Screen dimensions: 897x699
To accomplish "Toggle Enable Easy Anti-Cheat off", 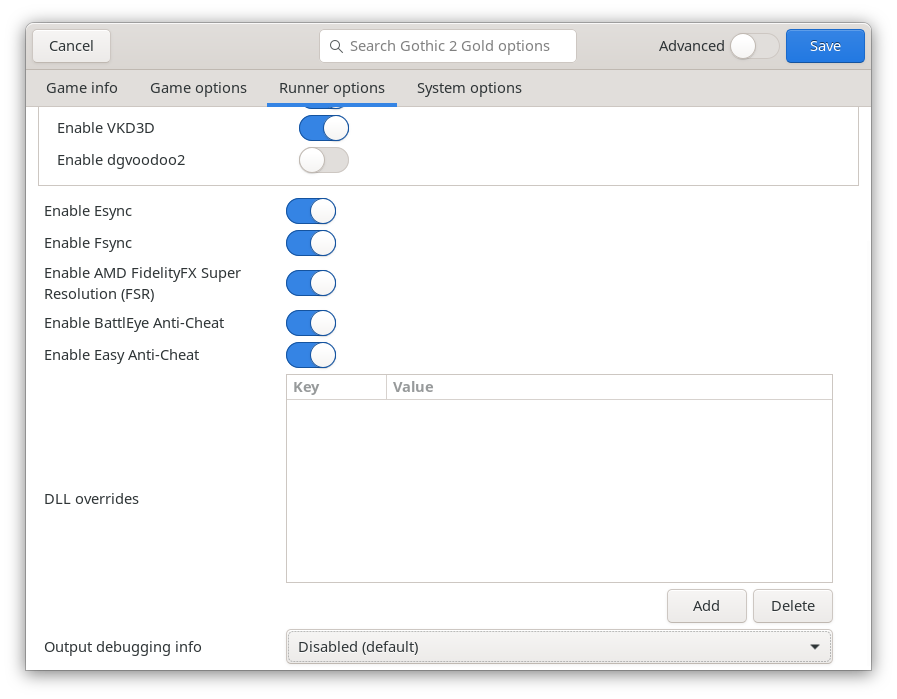I will click(311, 355).
